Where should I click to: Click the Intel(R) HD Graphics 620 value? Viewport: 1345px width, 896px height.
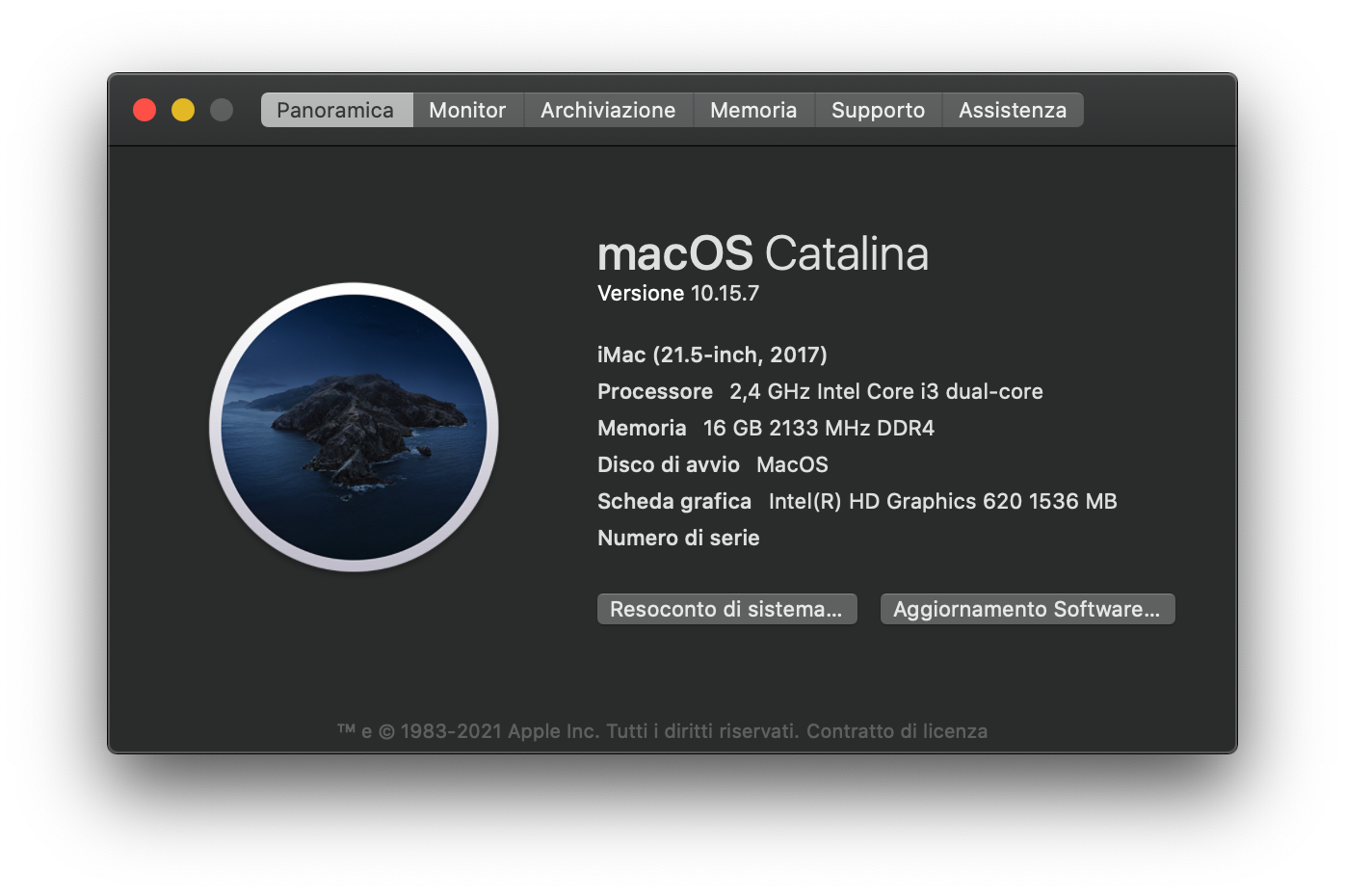pos(942,501)
